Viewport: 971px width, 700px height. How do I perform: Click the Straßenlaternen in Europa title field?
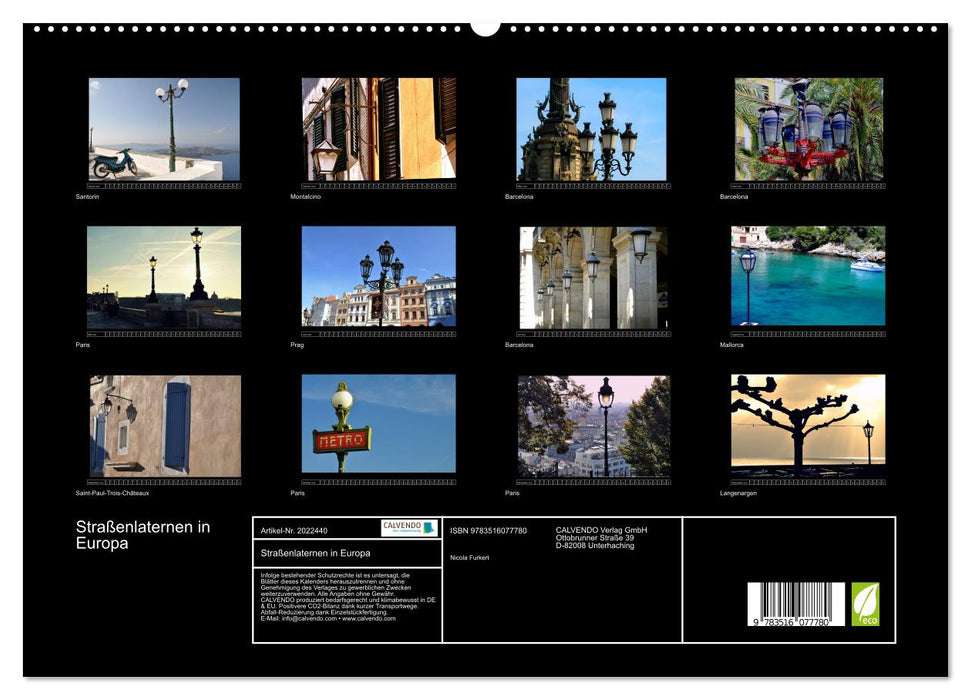click(x=318, y=554)
